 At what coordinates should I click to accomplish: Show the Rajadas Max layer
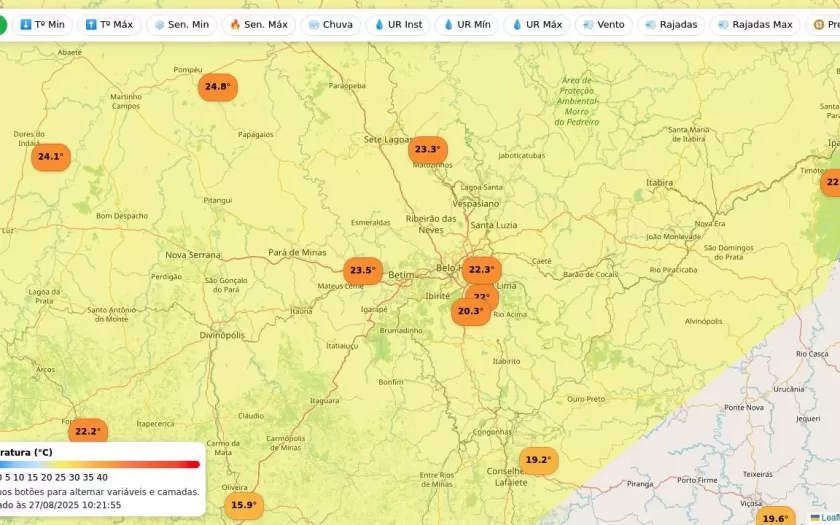(753, 24)
